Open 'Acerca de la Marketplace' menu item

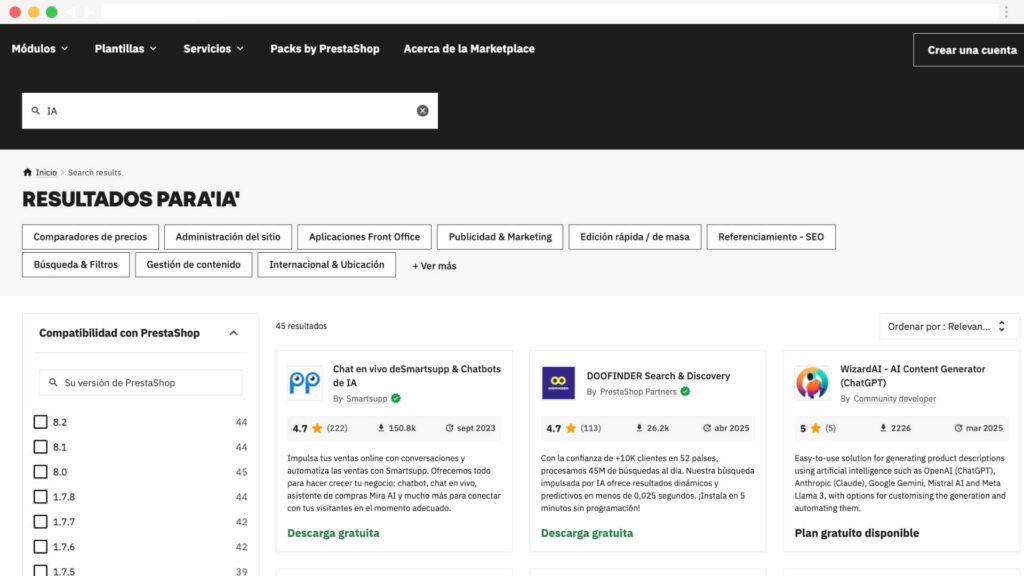tap(468, 48)
